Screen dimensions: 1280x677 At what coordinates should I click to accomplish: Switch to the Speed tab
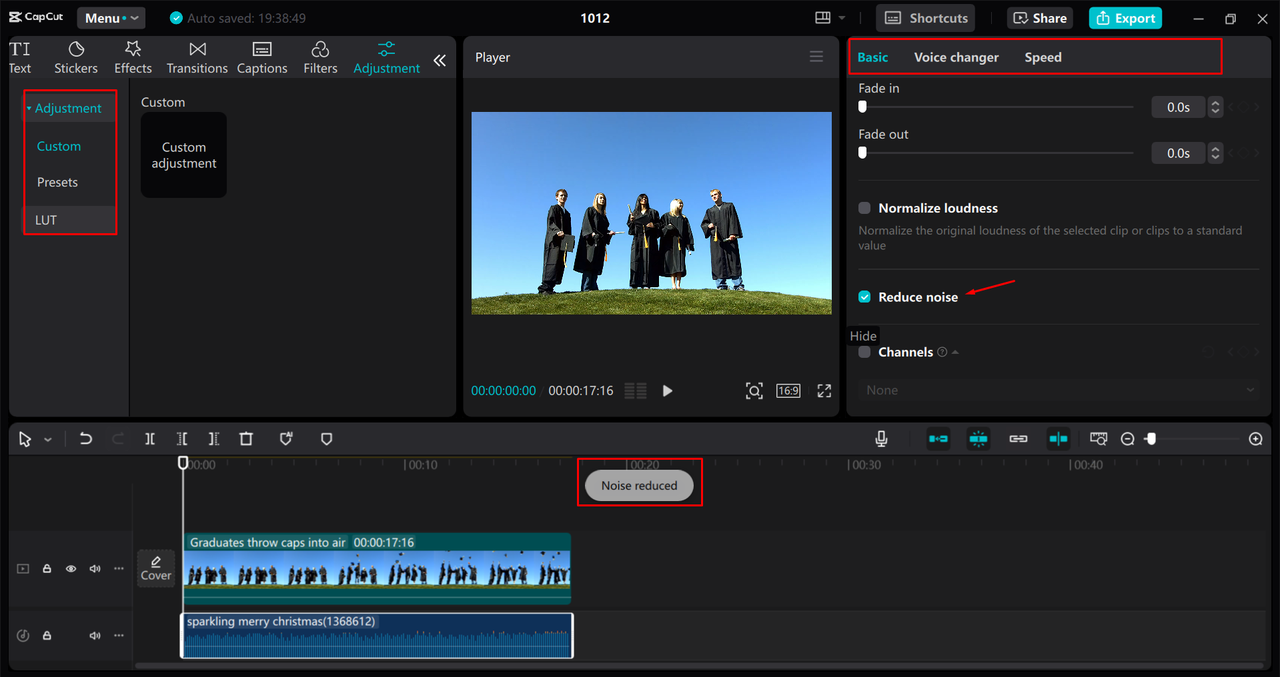tap(1043, 57)
